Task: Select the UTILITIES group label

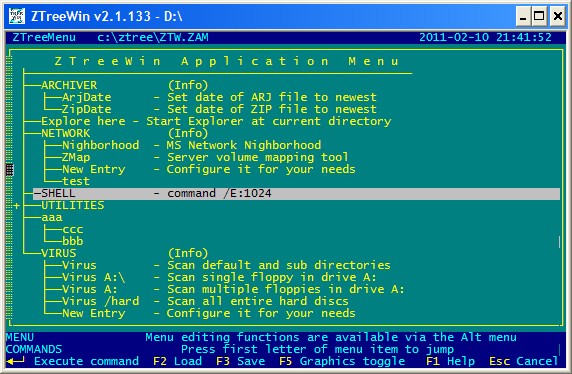Action: point(72,205)
